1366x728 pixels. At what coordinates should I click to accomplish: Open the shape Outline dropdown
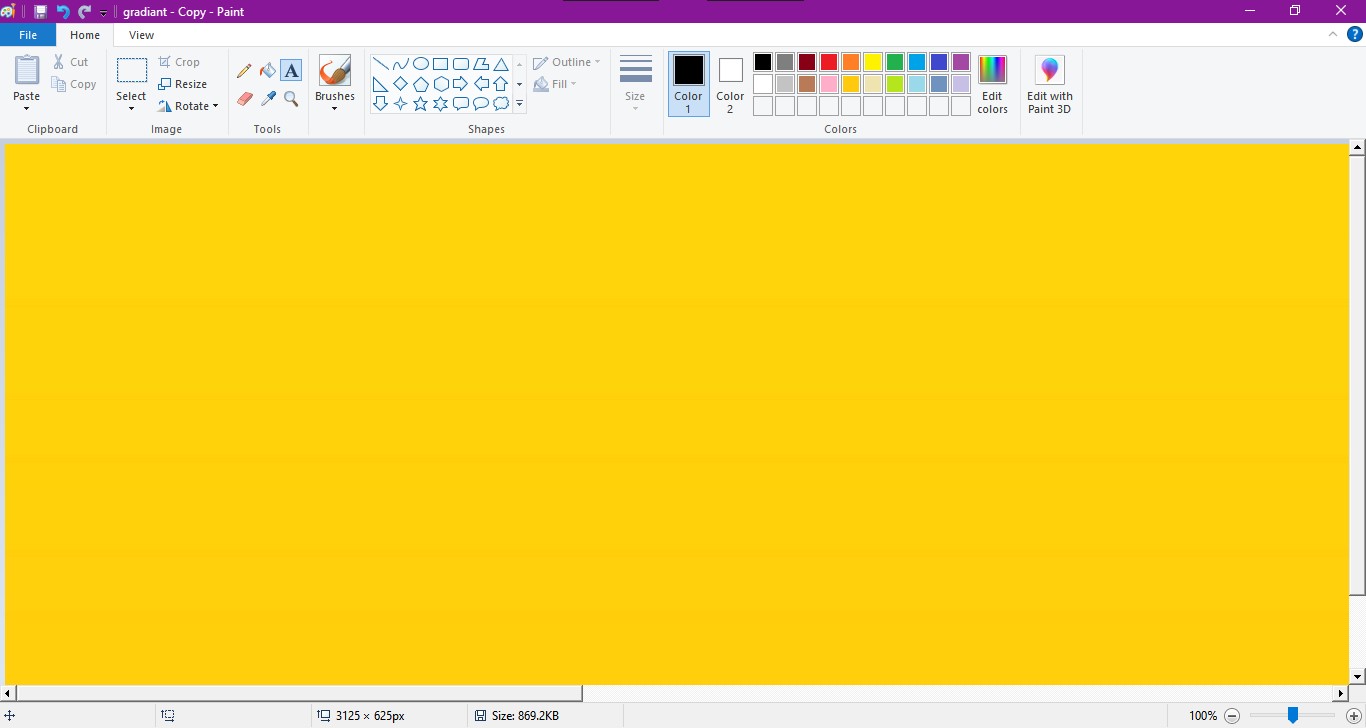pos(567,62)
